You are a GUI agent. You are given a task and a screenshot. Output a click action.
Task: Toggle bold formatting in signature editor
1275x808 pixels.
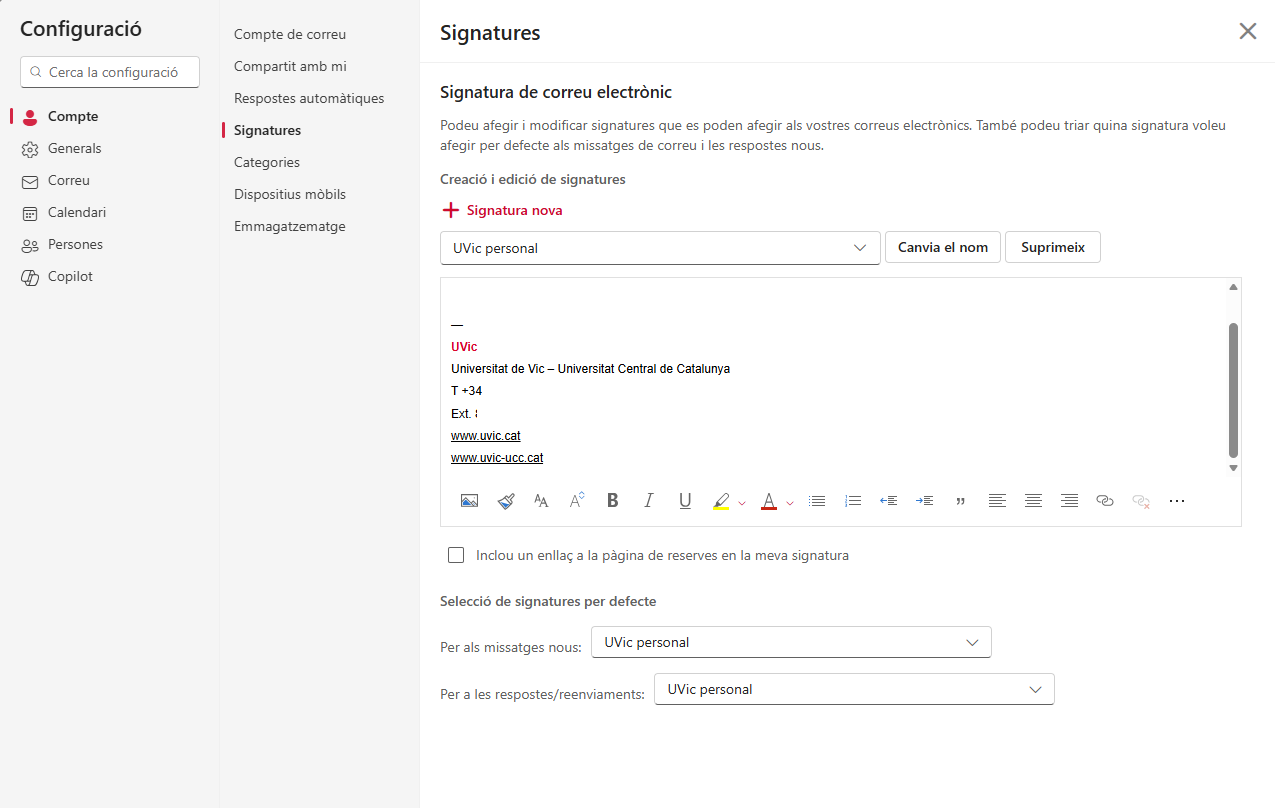pos(613,501)
